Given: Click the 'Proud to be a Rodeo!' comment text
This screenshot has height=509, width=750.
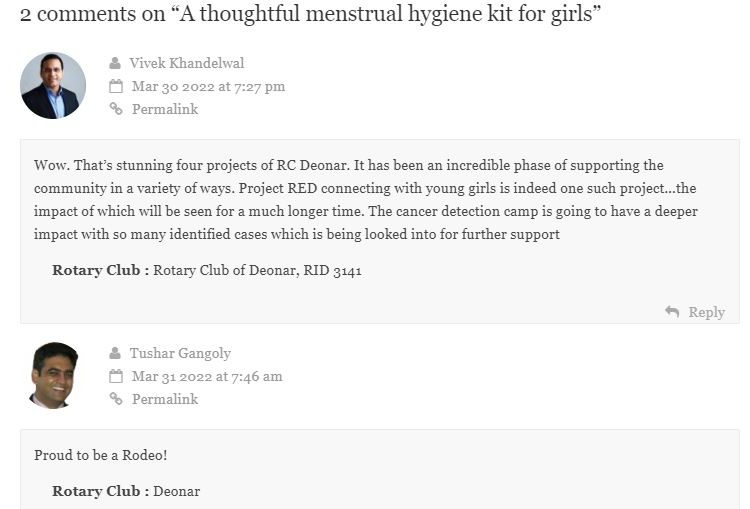Looking at the screenshot, I should tap(100, 455).
